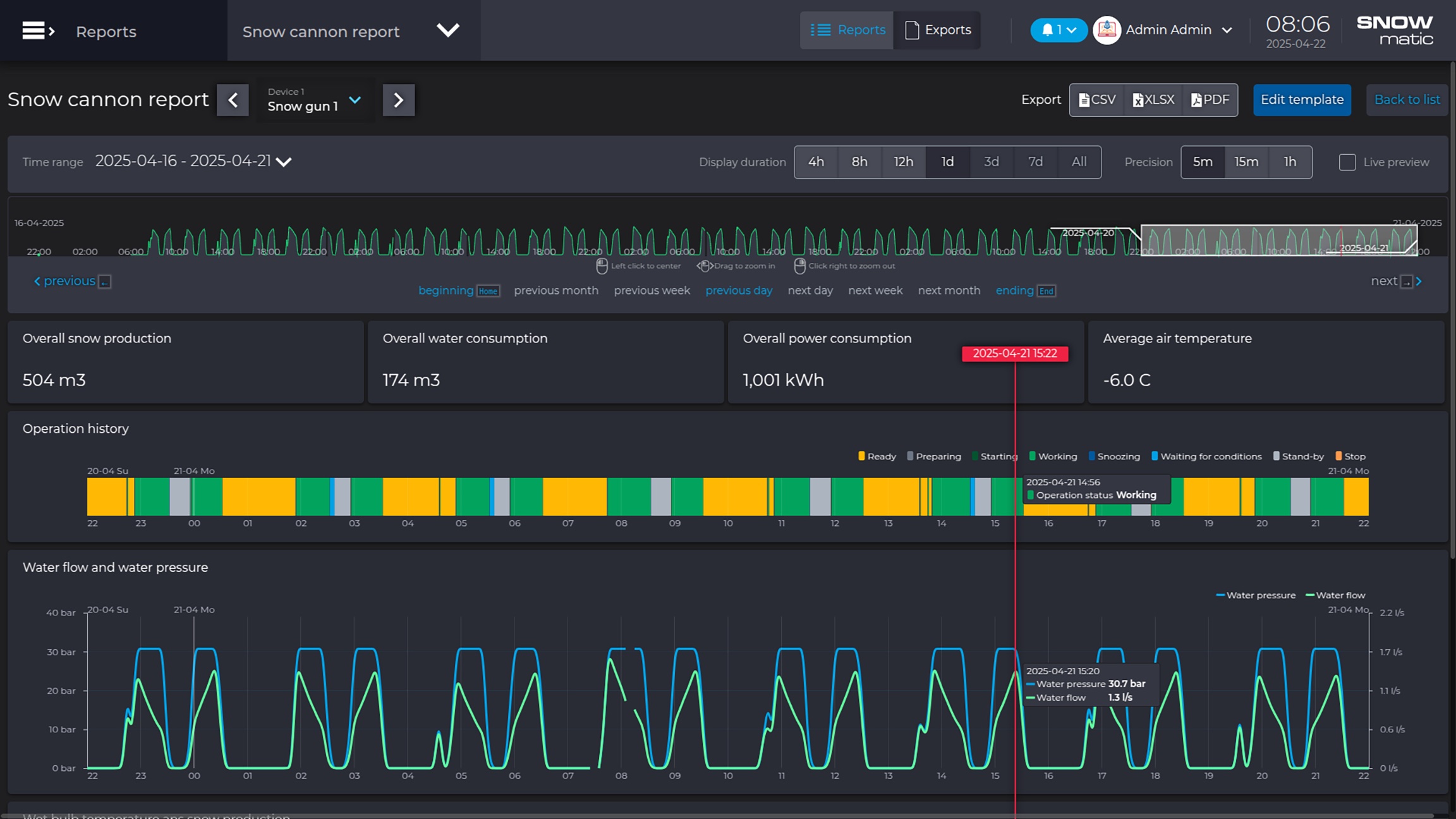The width and height of the screenshot is (1456, 819).
Task: Go to previous device arrow button
Action: coord(233,100)
